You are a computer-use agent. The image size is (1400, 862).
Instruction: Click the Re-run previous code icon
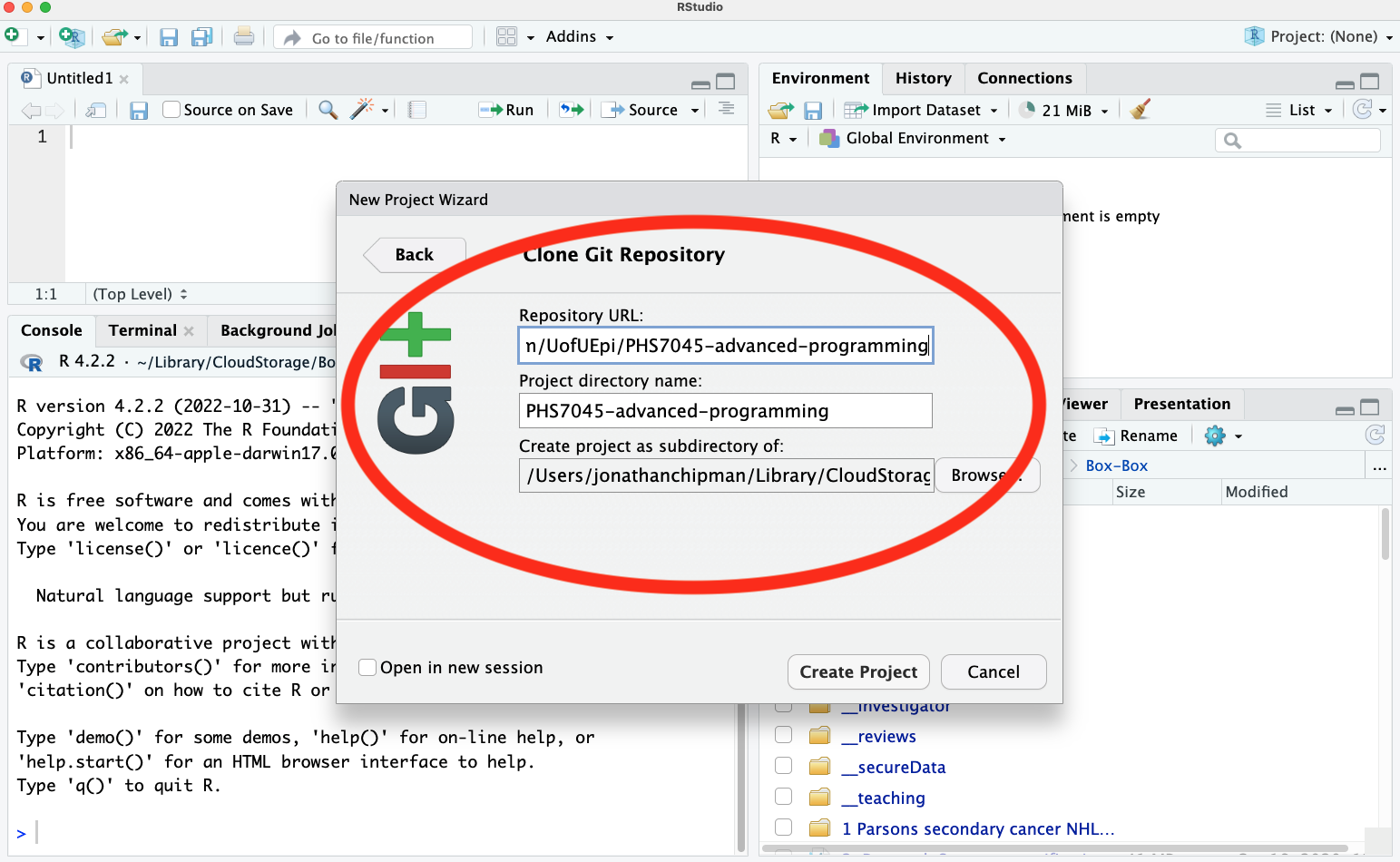pyautogui.click(x=572, y=110)
